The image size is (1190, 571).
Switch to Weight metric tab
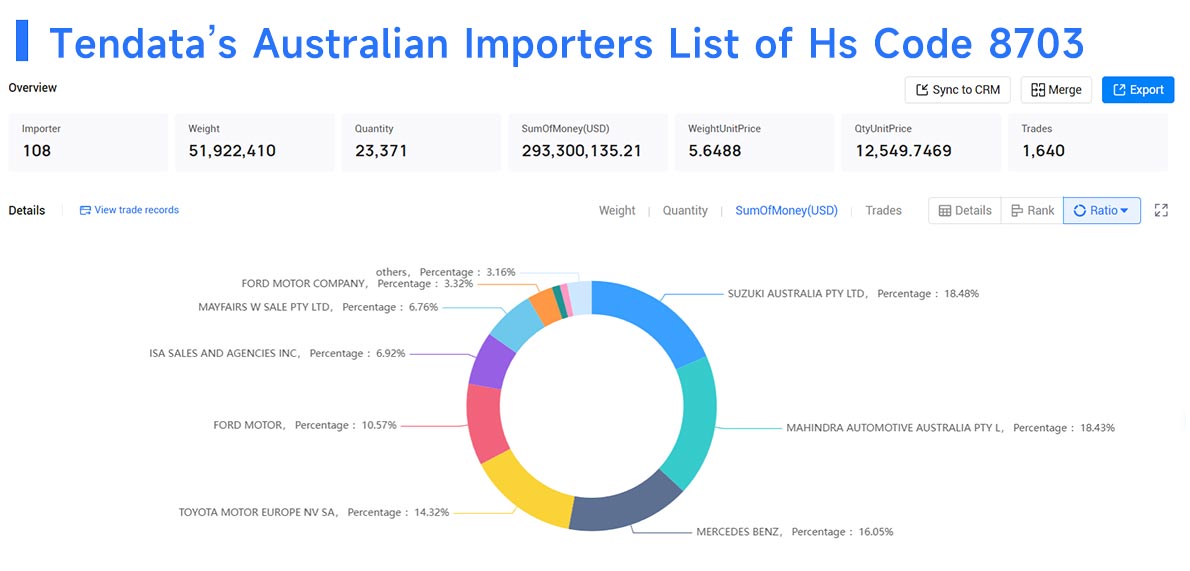coord(617,210)
